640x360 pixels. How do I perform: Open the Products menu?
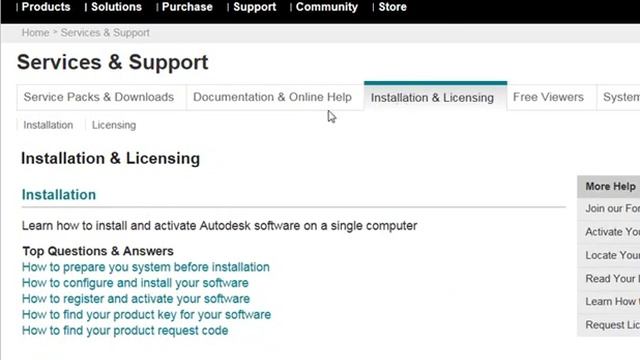tap(46, 7)
